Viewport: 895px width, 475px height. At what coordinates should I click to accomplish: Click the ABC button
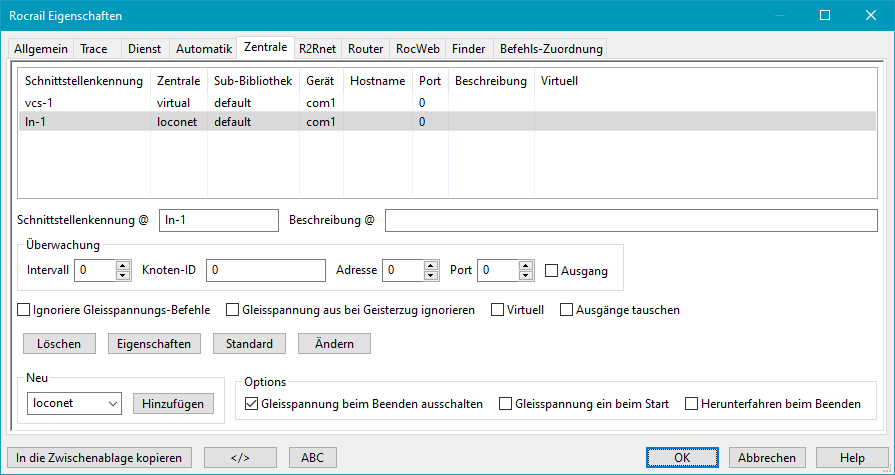click(x=312, y=457)
